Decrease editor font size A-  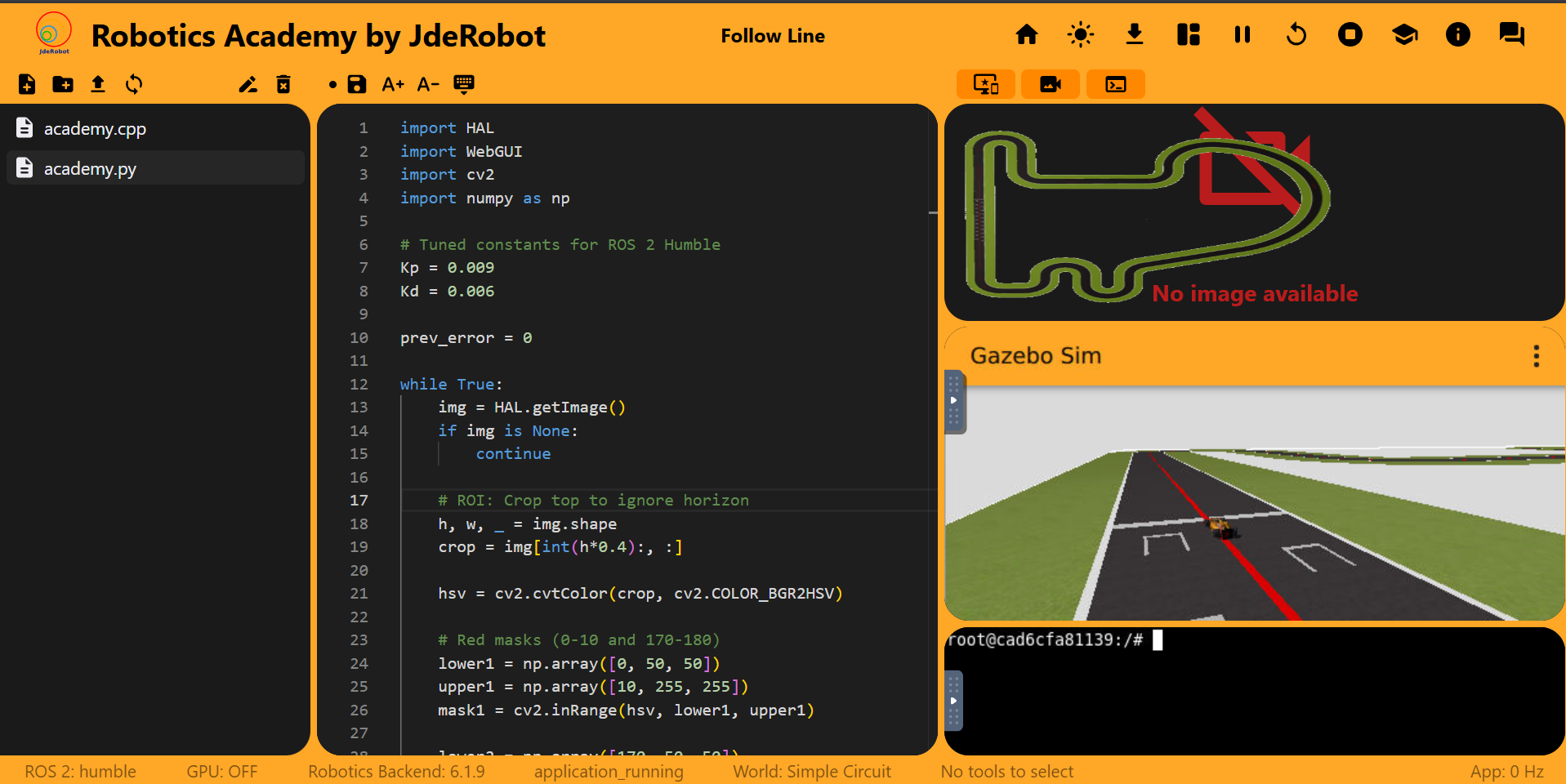coord(428,84)
